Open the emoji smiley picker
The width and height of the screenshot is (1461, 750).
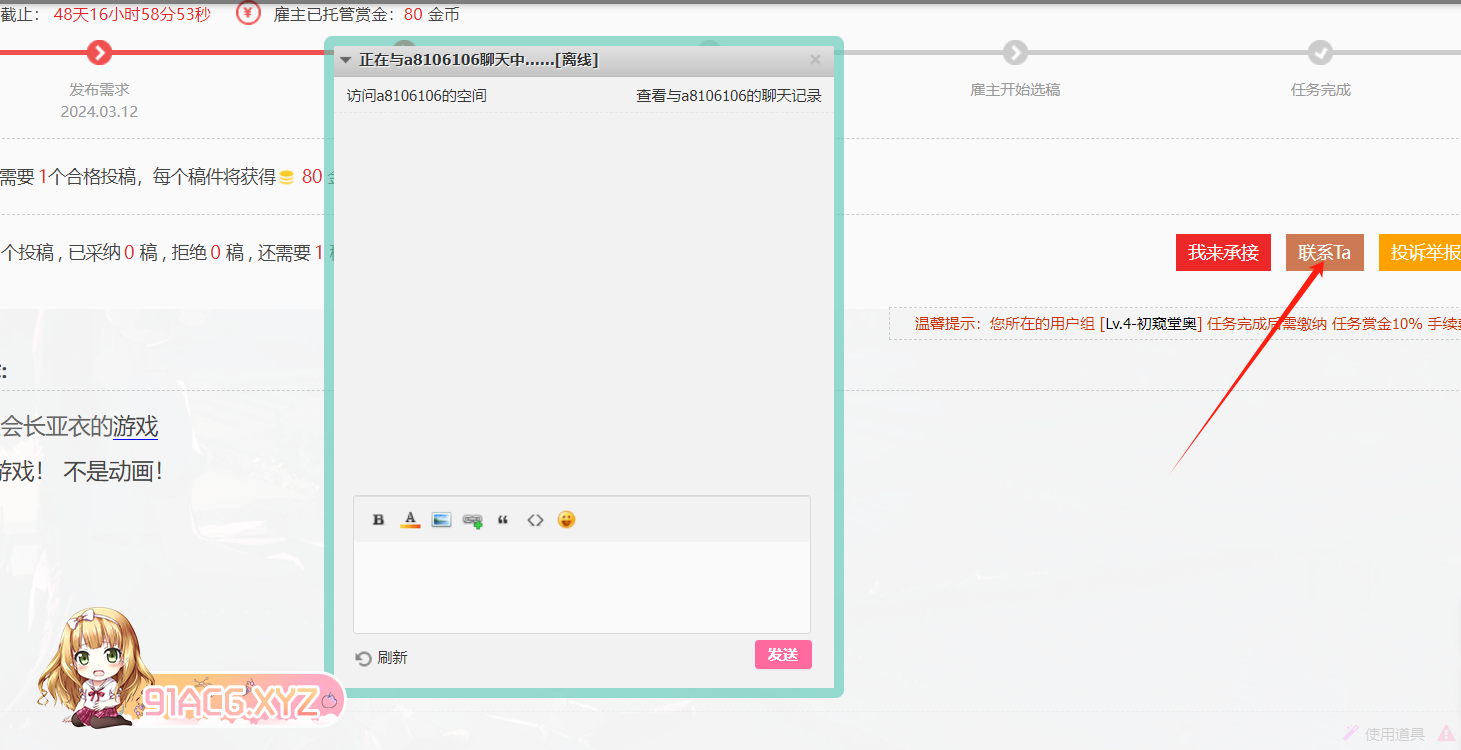[566, 520]
